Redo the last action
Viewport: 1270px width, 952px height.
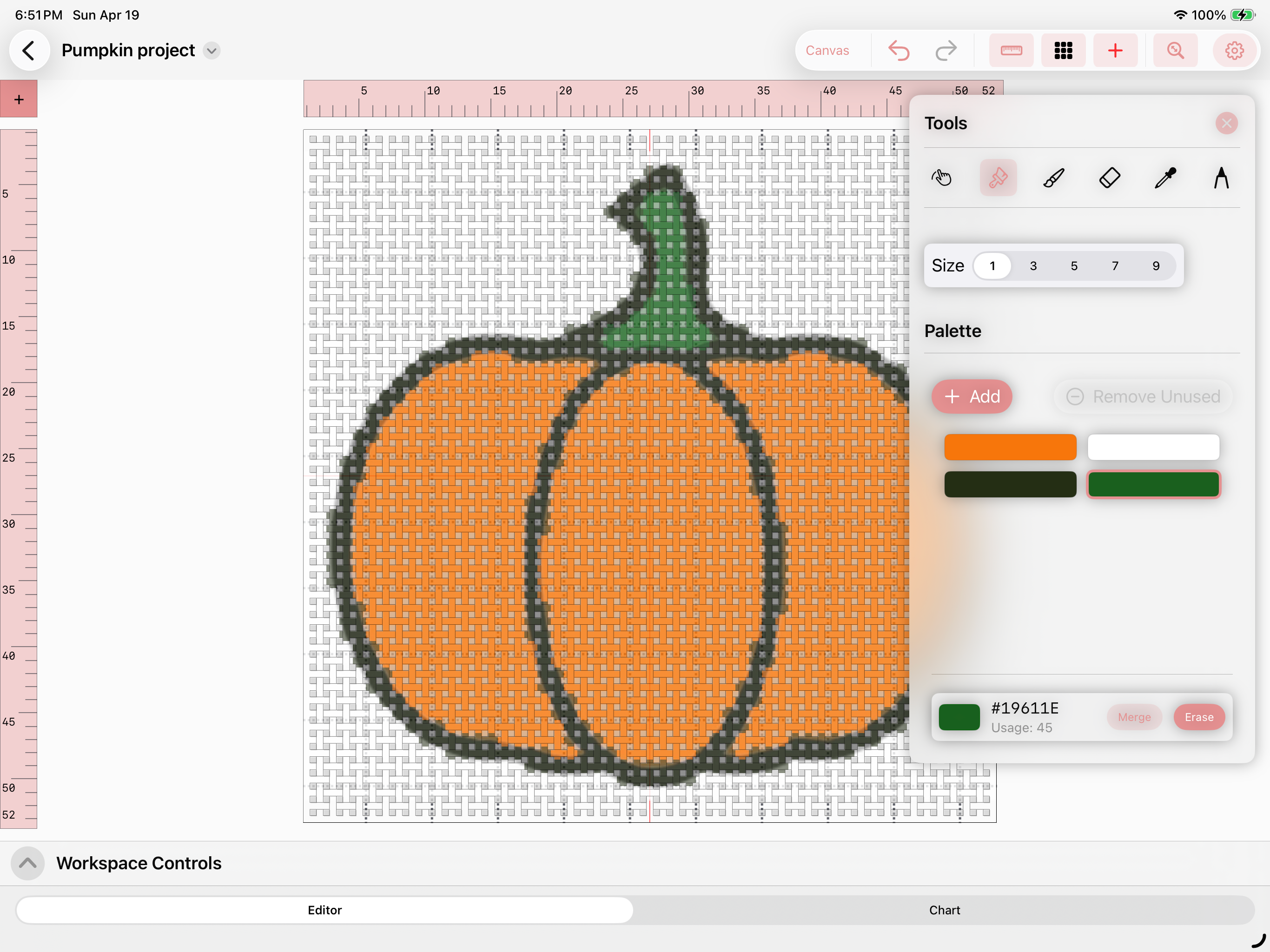pos(946,51)
